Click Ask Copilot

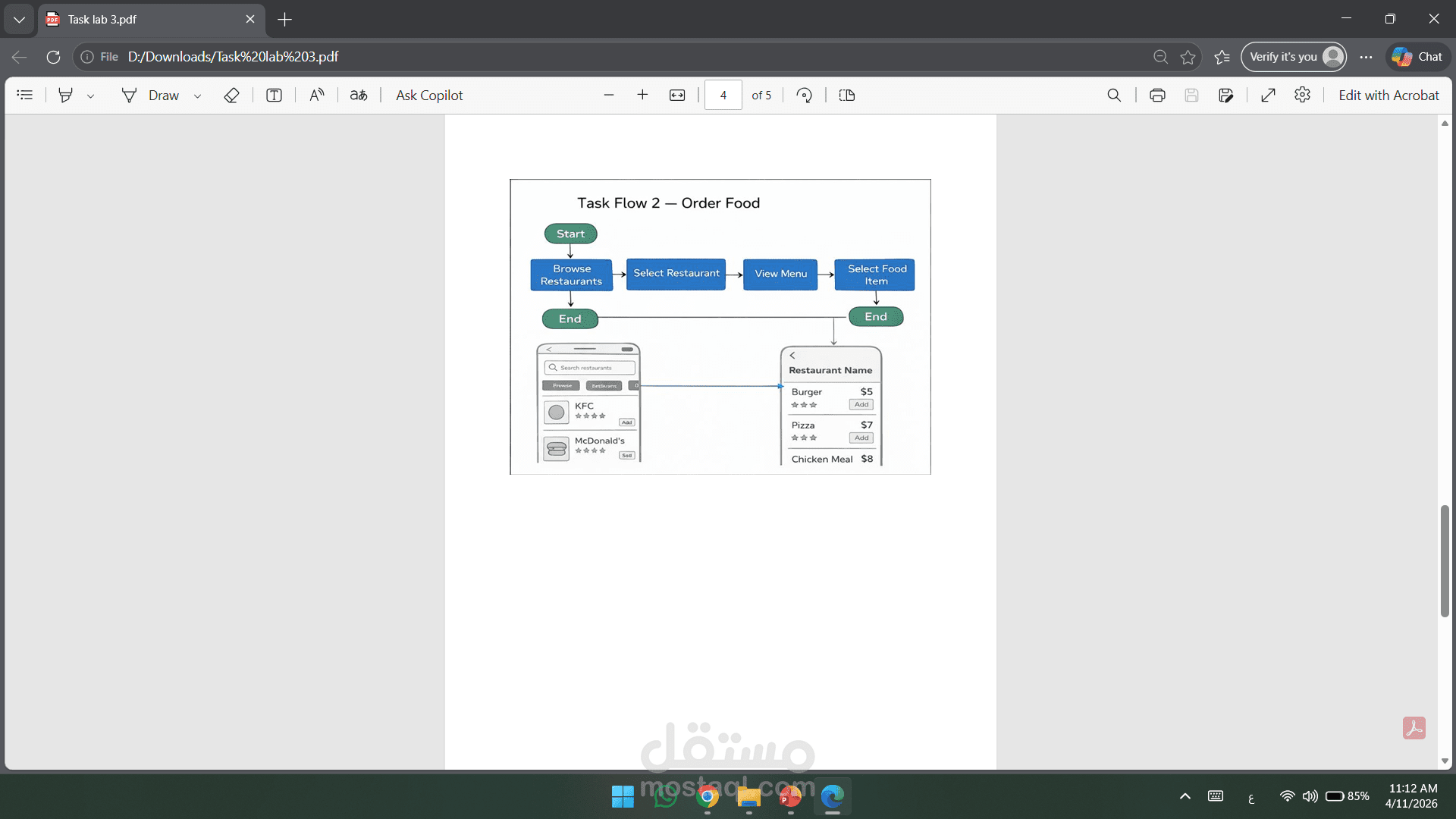click(429, 95)
